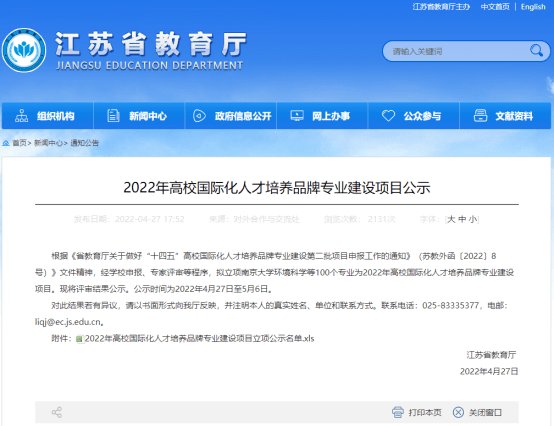
Task: Click the search magnifier icon
Action: pos(536,51)
